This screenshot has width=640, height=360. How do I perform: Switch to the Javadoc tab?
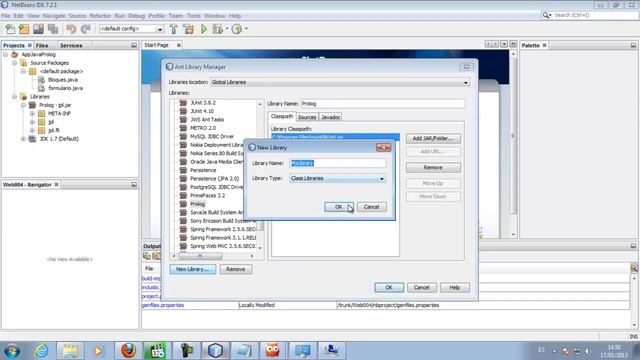[331, 117]
